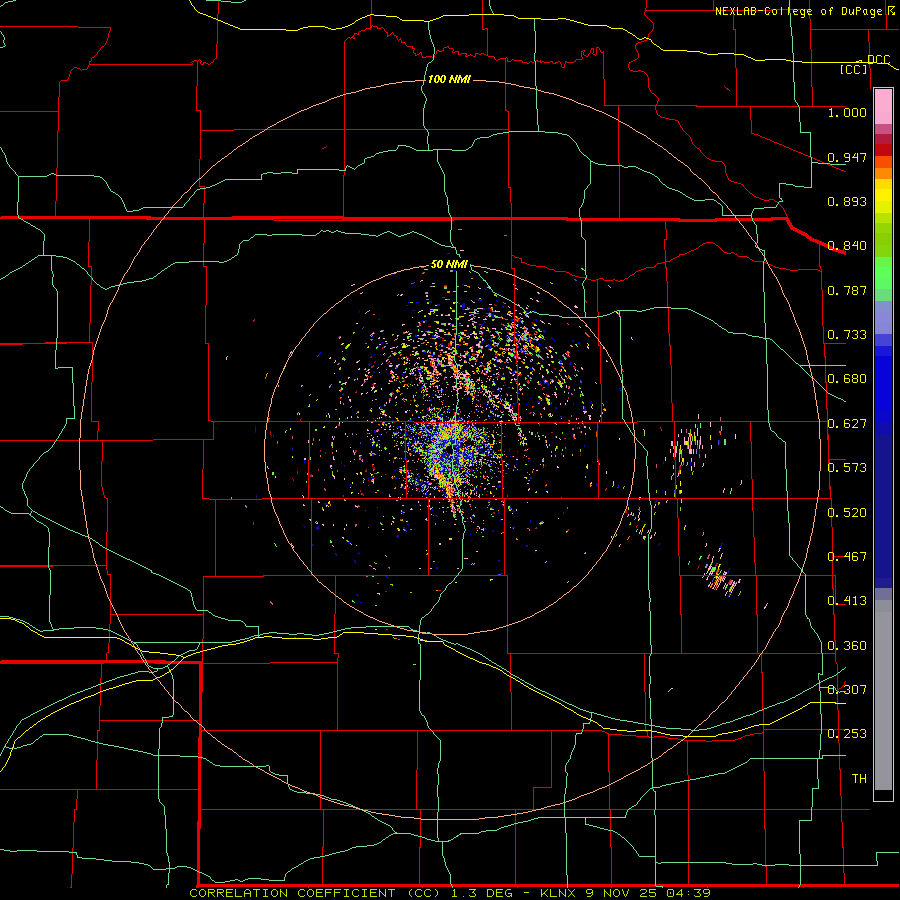Viewport: 900px width, 900px height.
Task: Click the CORRELATION COEFFICIENT (CC) caption text
Action: [x=315, y=893]
